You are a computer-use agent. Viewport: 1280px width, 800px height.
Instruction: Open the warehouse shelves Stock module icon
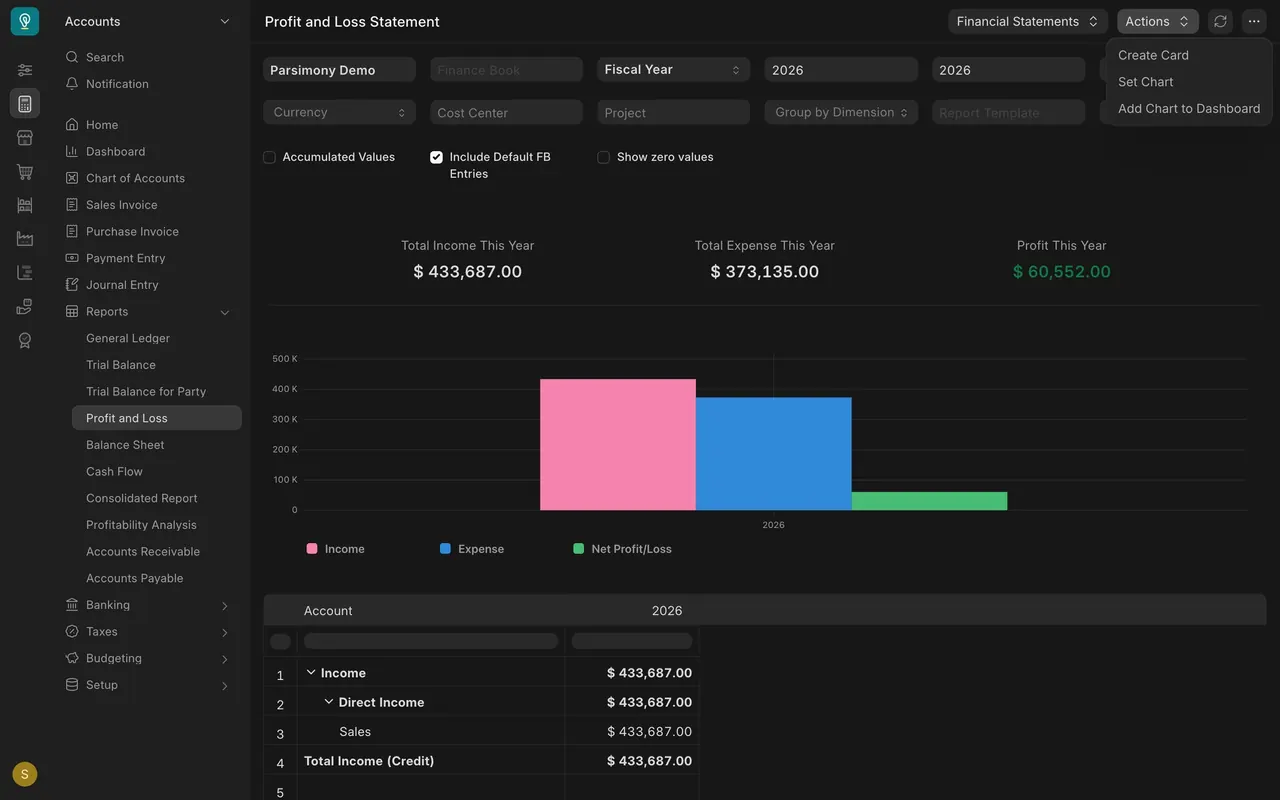pyautogui.click(x=25, y=205)
